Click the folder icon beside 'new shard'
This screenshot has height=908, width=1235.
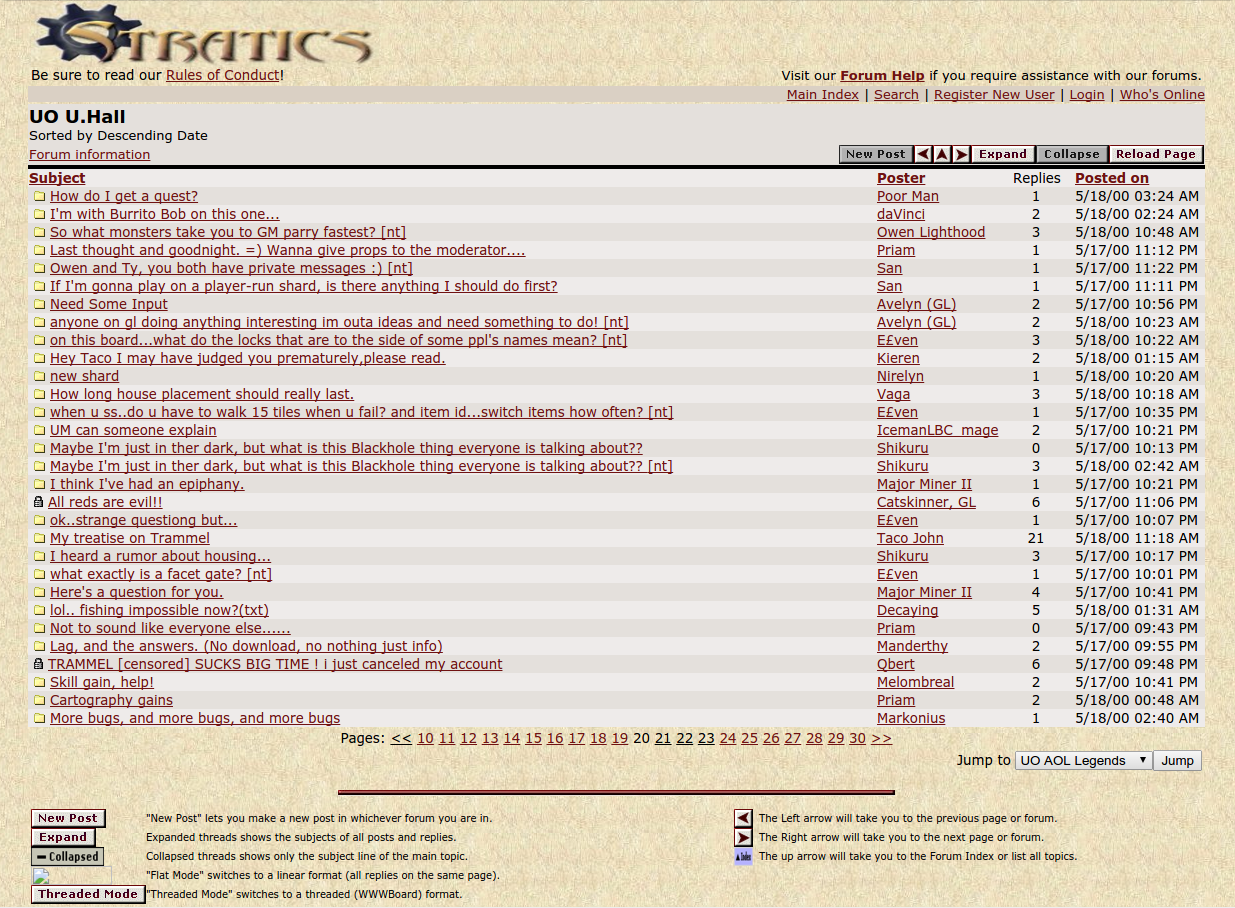click(x=40, y=377)
